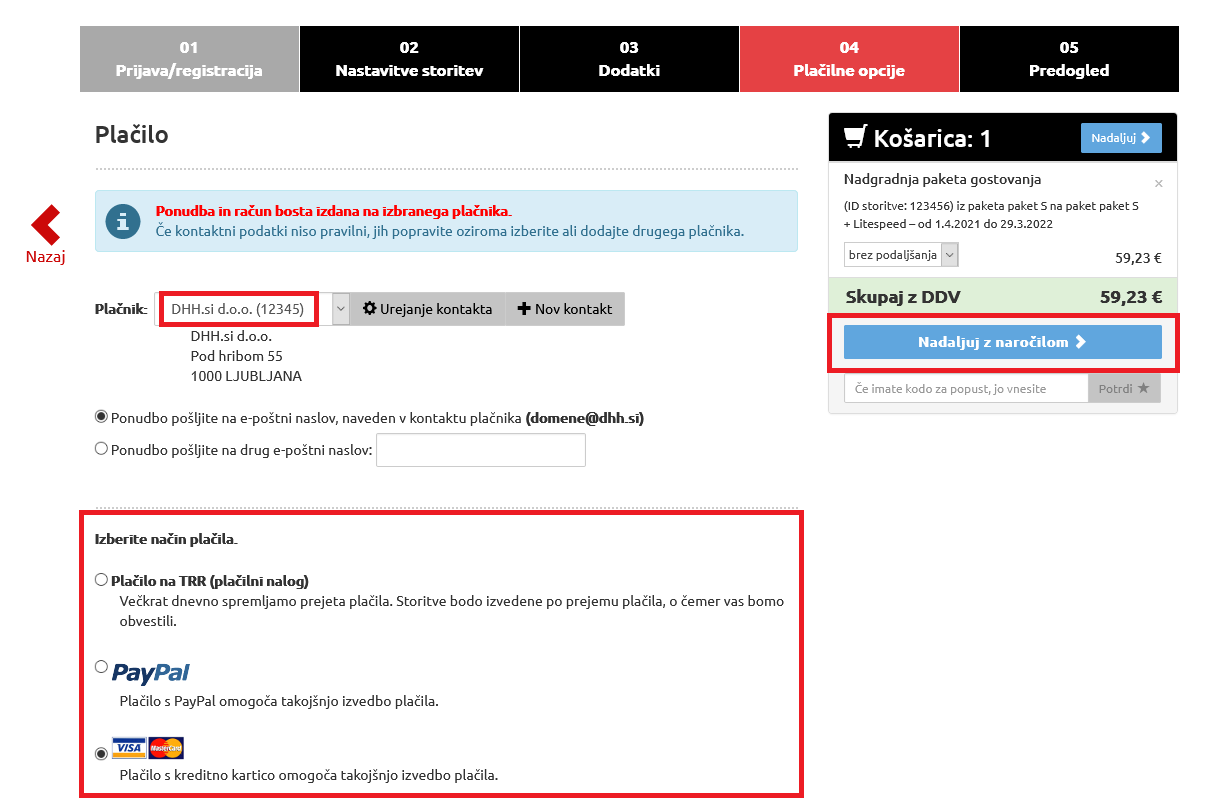Image resolution: width=1226 pixels, height=805 pixels.
Task: Click the discount code input field
Action: pos(966,388)
